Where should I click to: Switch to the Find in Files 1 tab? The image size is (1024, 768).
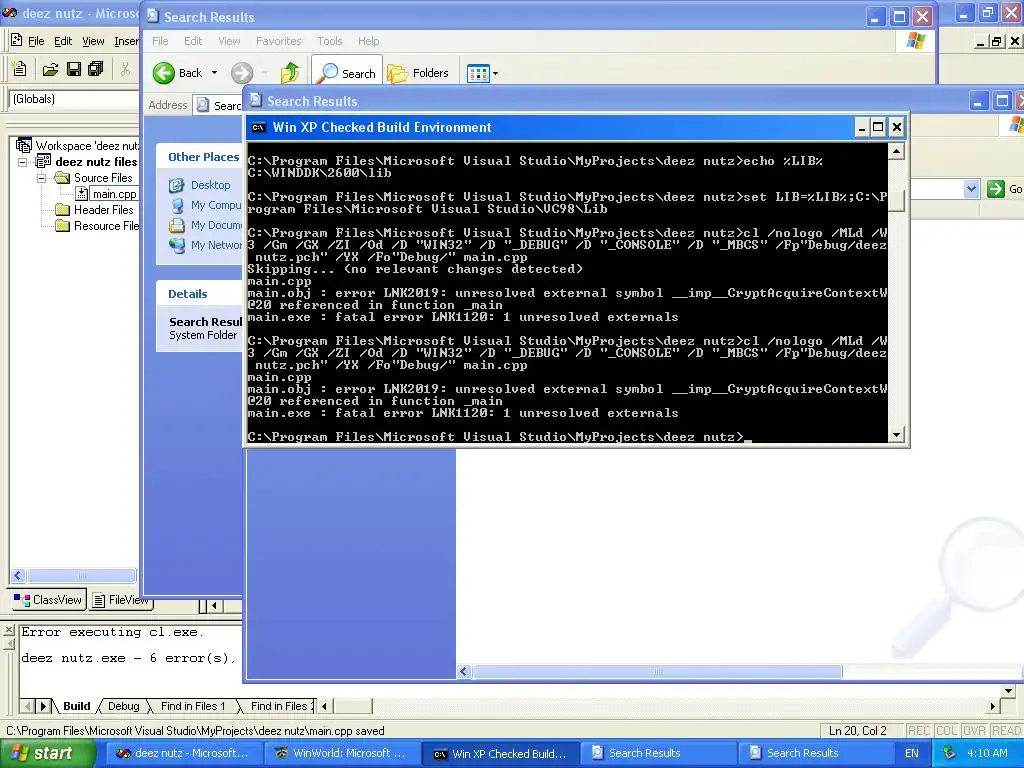tap(193, 706)
